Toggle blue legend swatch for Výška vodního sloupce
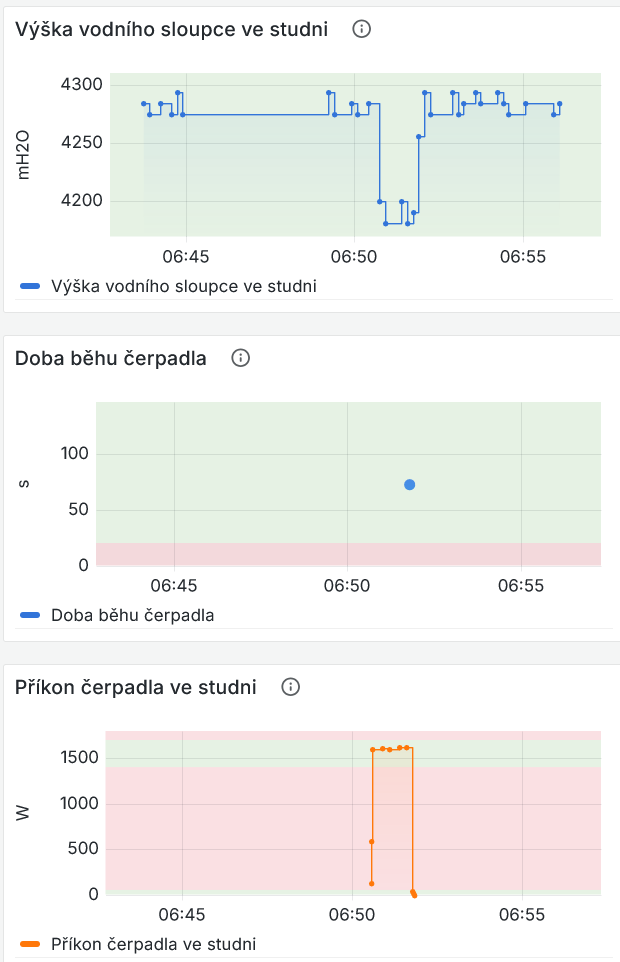The height and width of the screenshot is (962, 620). click(x=30, y=286)
